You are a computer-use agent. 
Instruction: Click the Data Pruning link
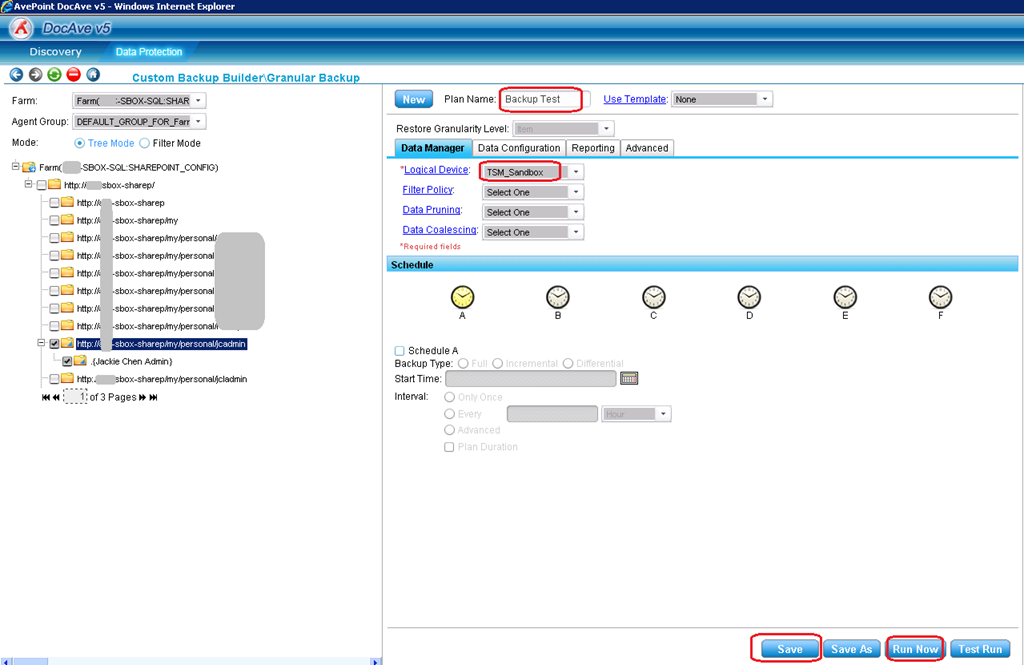pyautogui.click(x=431, y=210)
